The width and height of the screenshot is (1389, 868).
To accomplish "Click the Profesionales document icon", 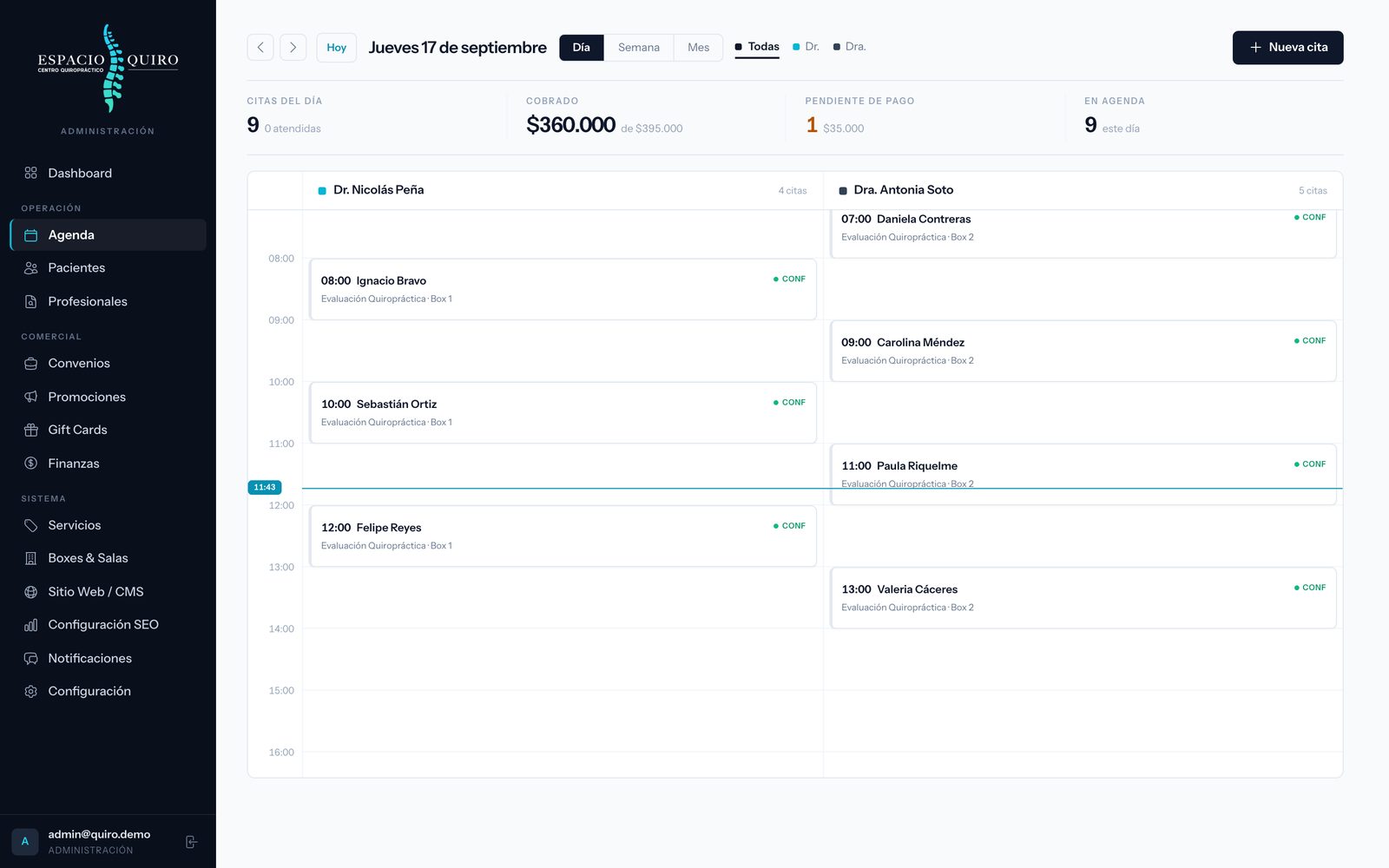I will tap(31, 302).
